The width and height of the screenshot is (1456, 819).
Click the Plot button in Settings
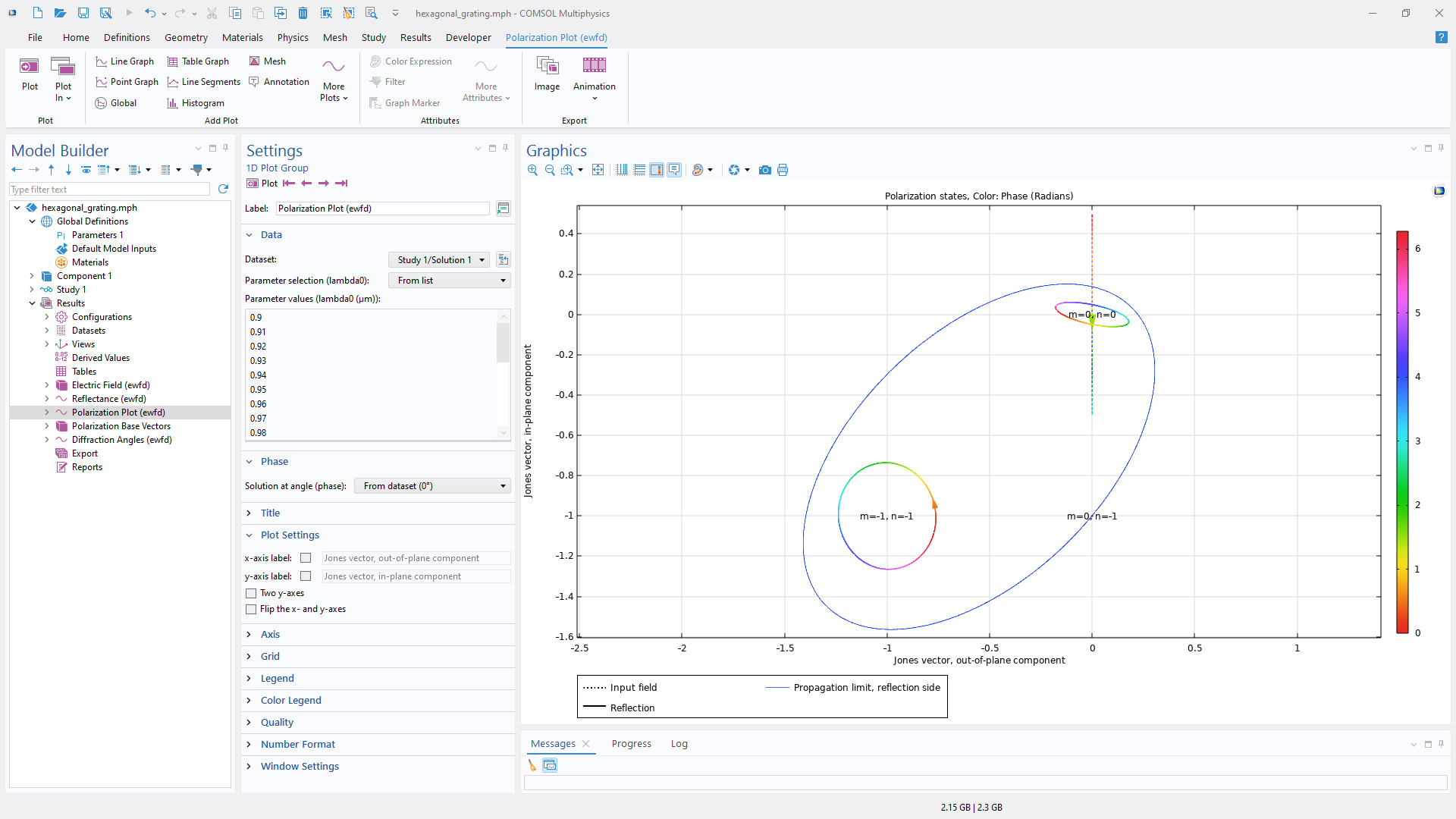point(262,184)
